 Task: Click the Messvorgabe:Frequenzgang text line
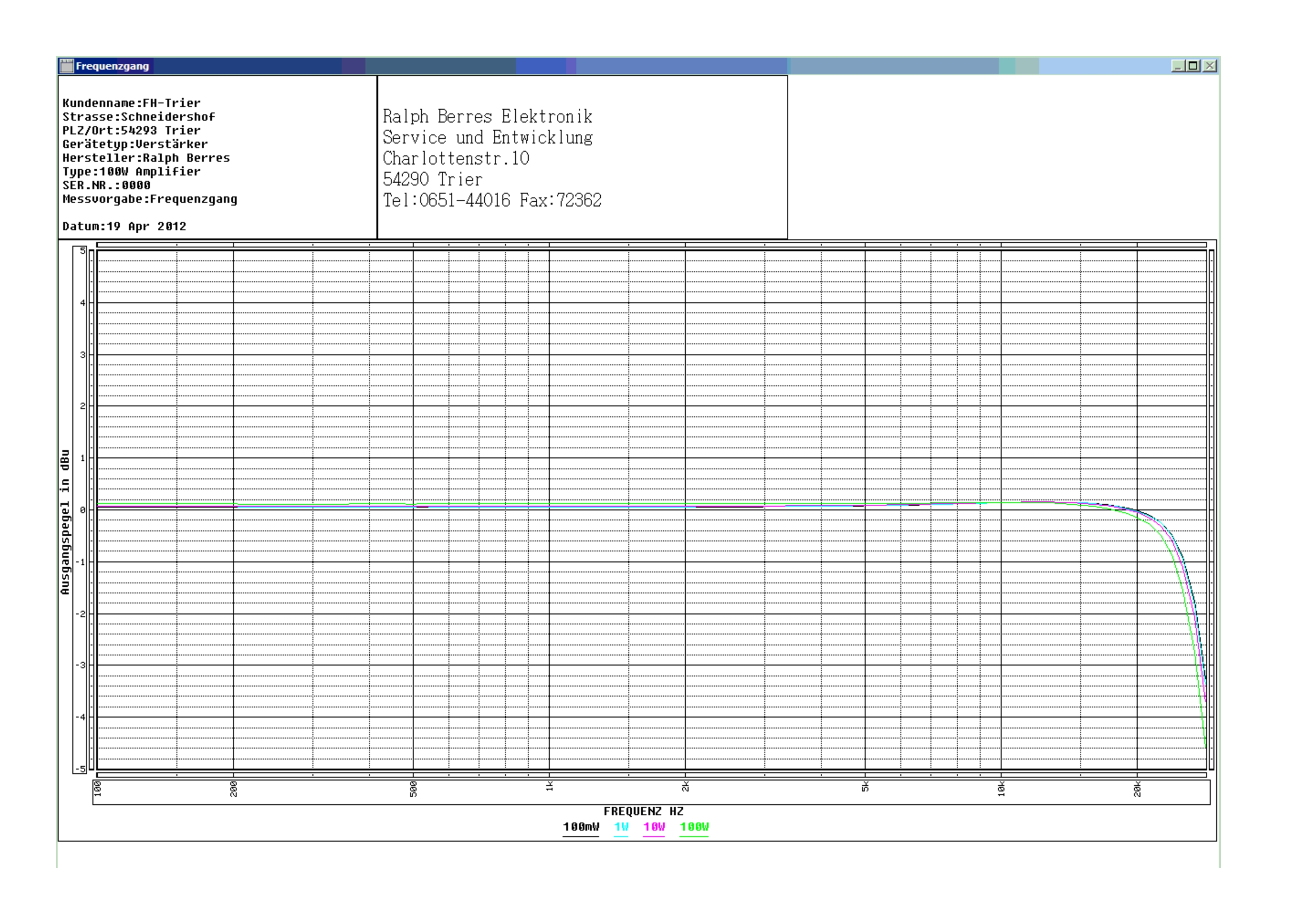pyautogui.click(x=150, y=199)
